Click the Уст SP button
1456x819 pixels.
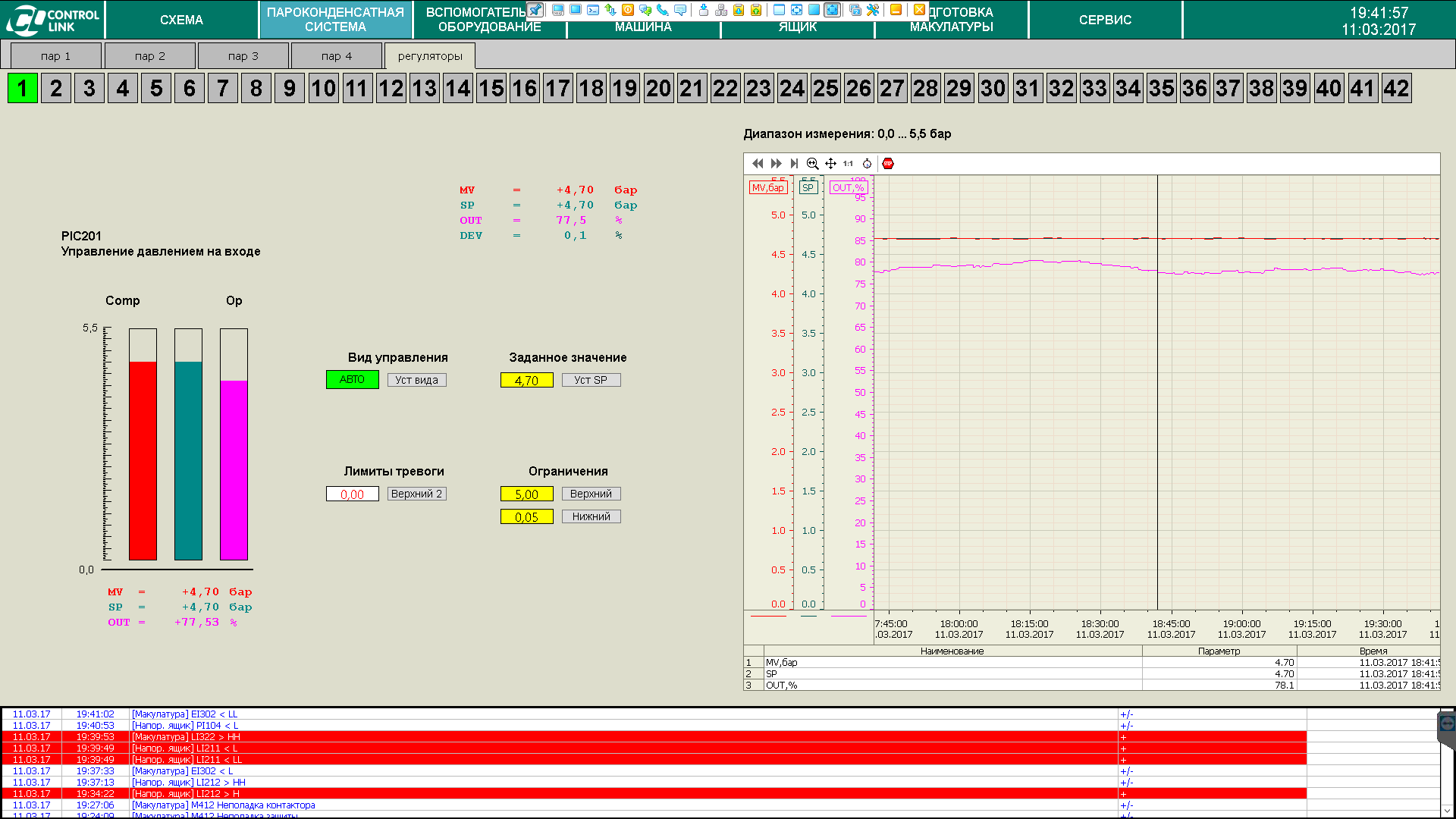591,380
